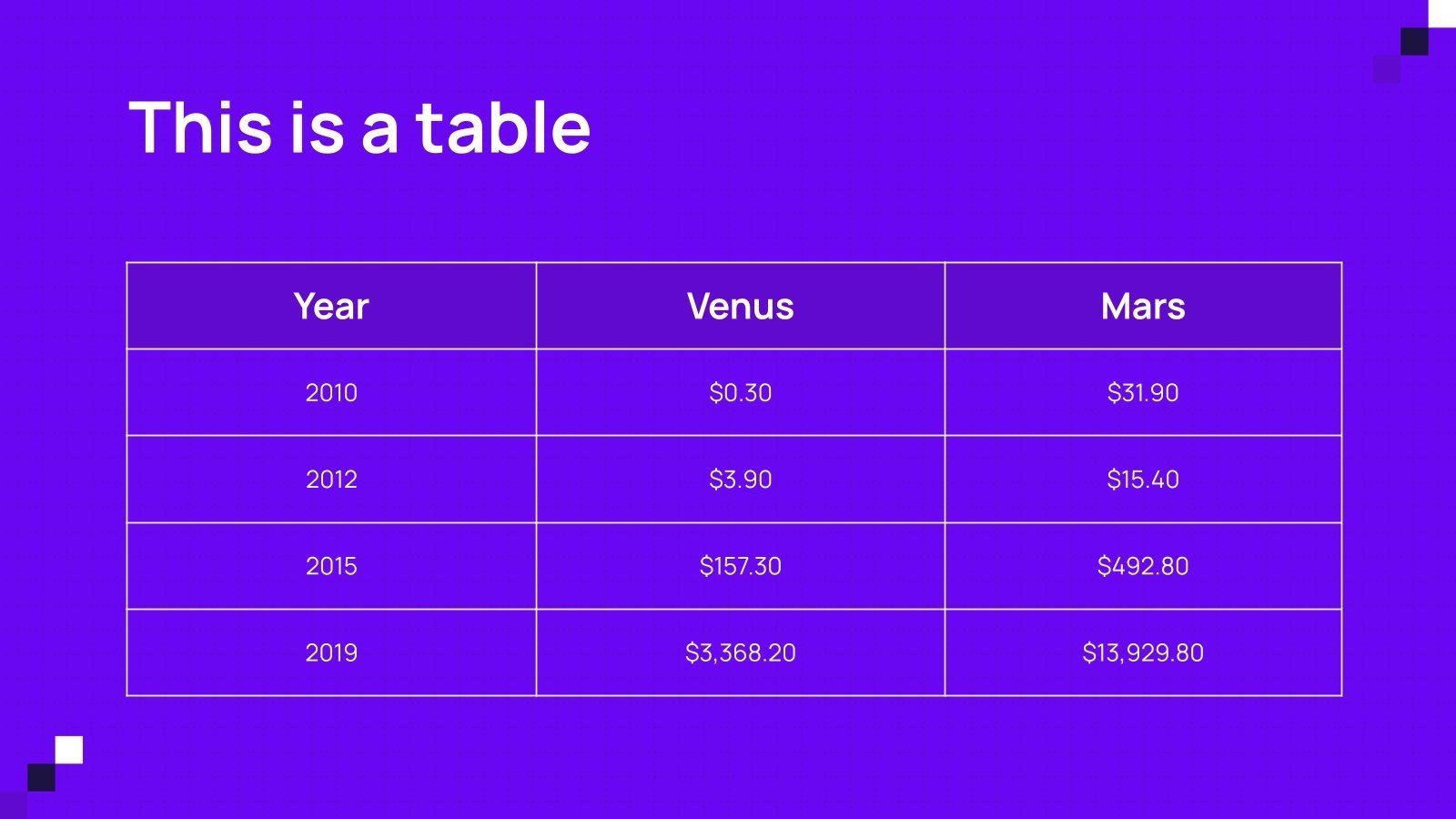Select the Mars column header cell
The width and height of the screenshot is (1456, 819).
pyautogui.click(x=1143, y=306)
